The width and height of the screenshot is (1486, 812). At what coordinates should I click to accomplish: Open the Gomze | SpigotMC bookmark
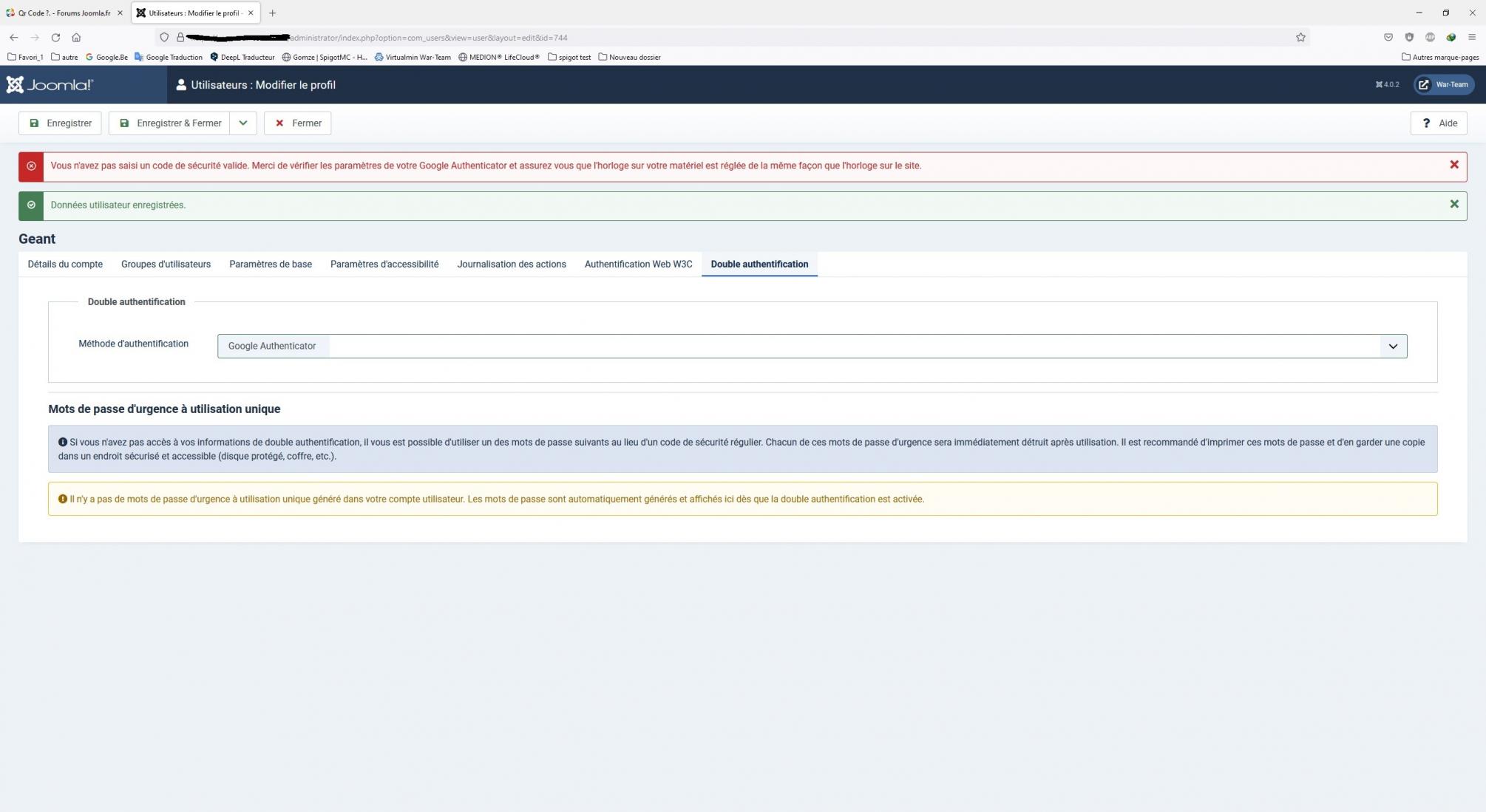(x=325, y=57)
